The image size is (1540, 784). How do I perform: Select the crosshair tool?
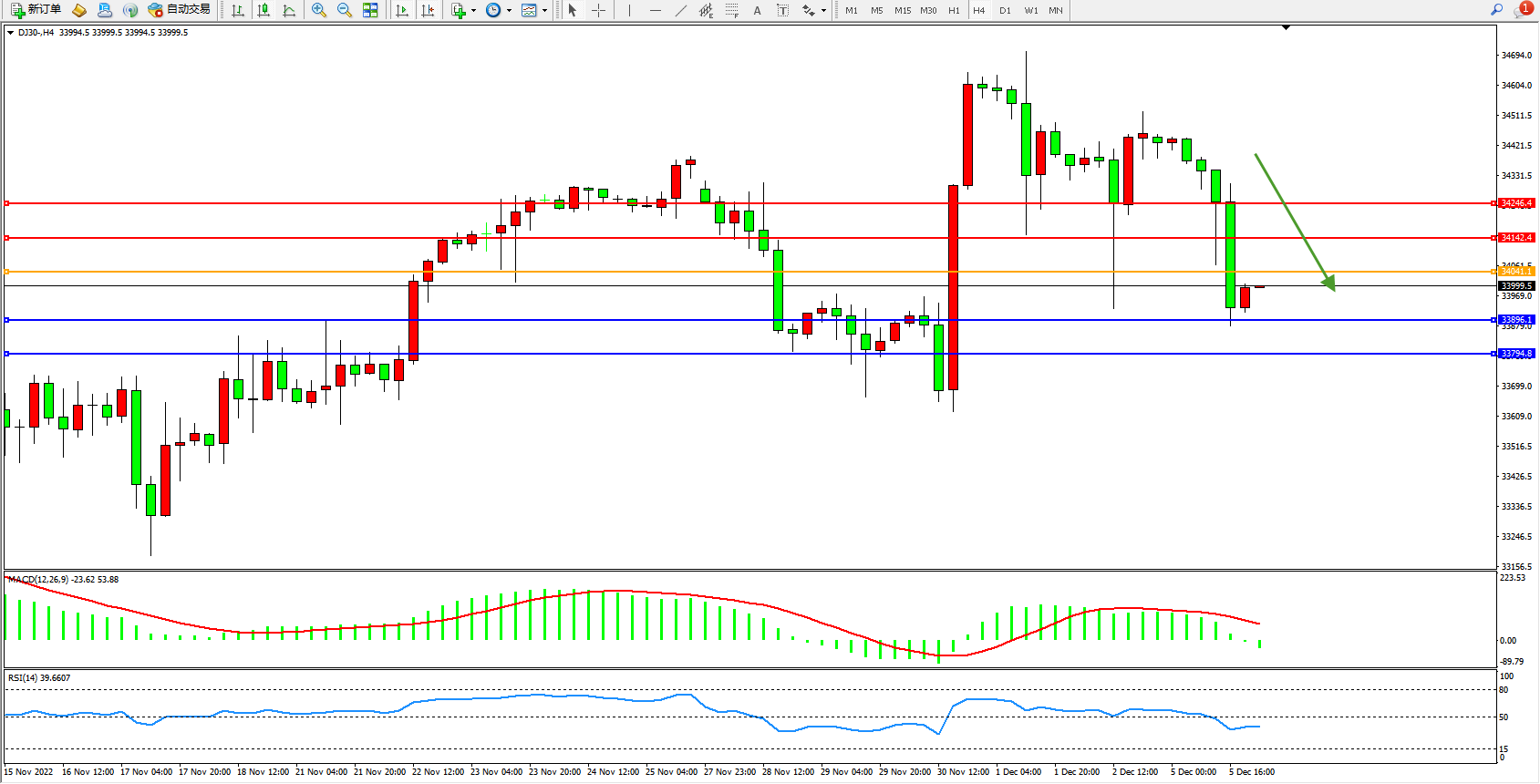tap(598, 10)
